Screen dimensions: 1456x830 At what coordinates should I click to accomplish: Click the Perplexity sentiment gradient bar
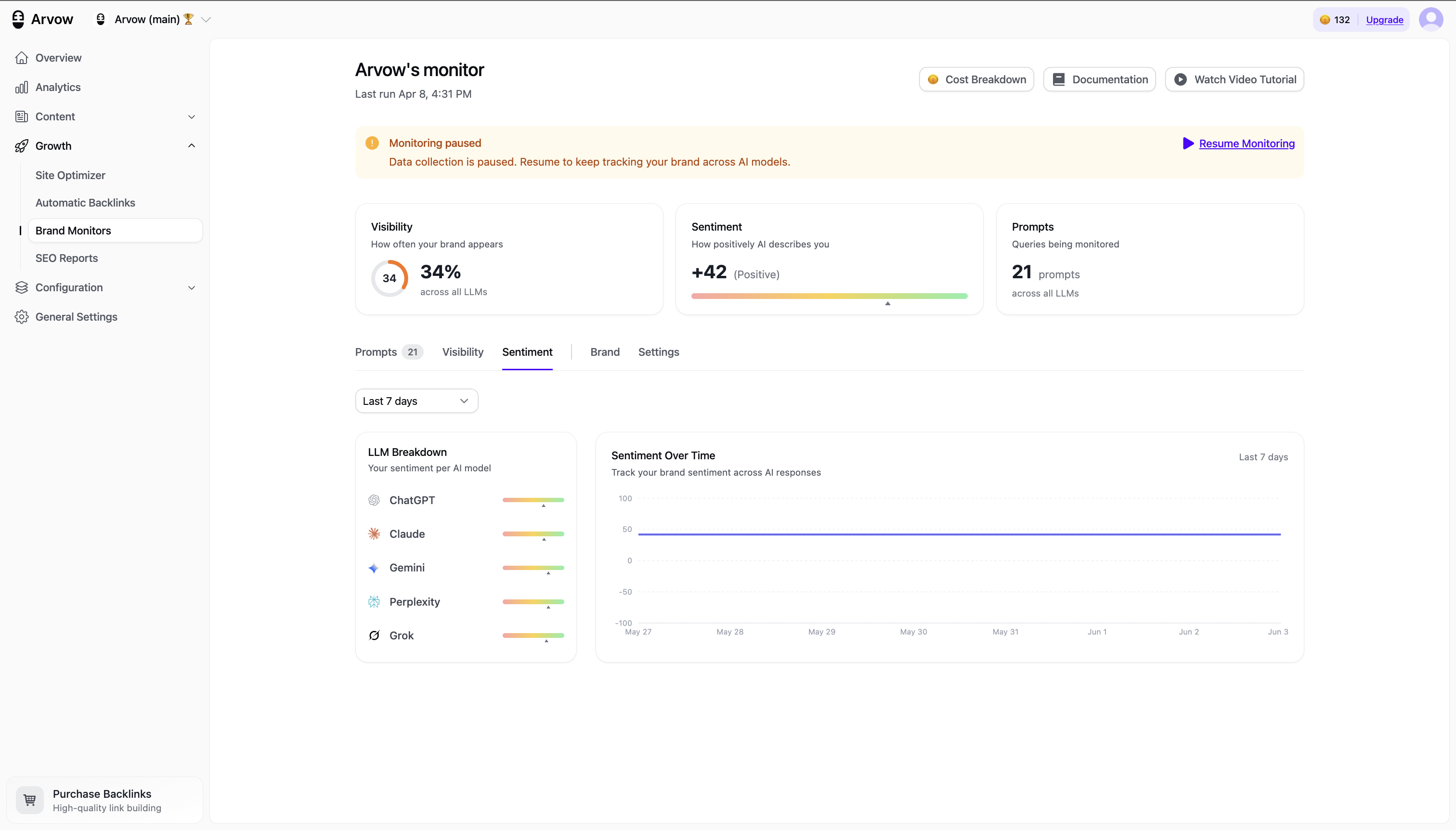[x=533, y=601]
